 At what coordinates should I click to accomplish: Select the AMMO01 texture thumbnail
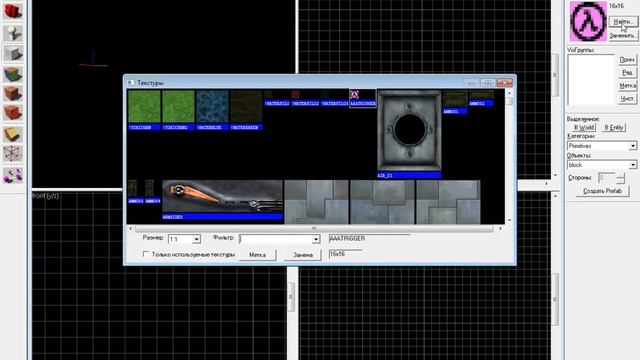[455, 102]
